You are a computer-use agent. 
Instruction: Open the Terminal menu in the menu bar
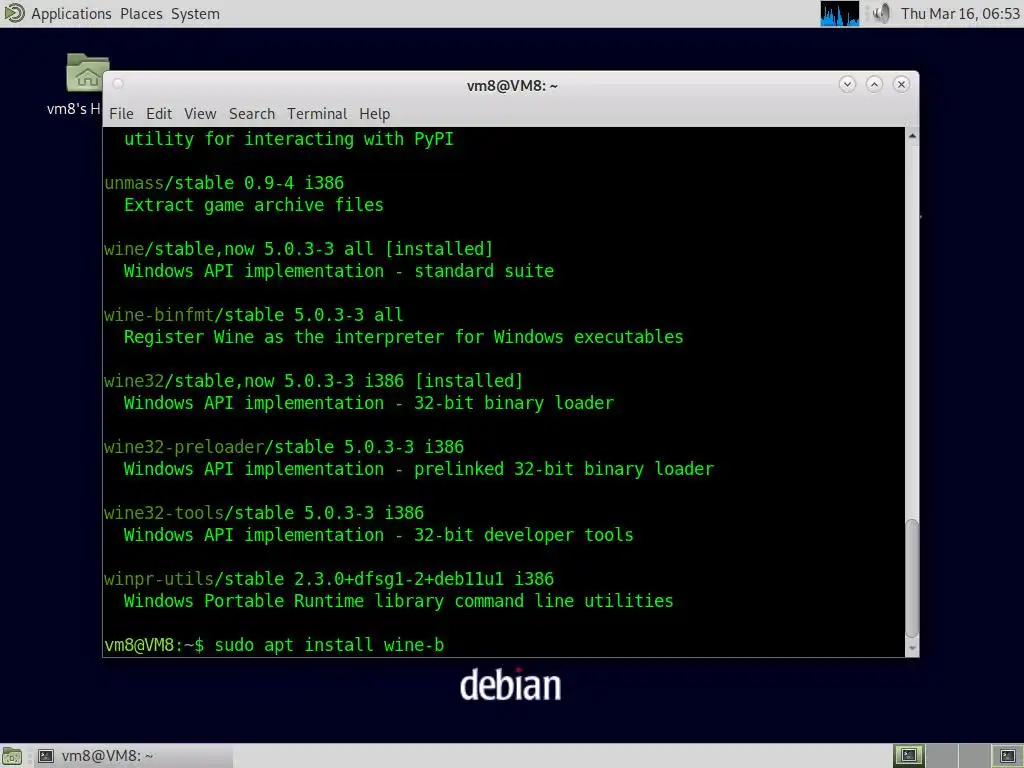tap(317, 114)
